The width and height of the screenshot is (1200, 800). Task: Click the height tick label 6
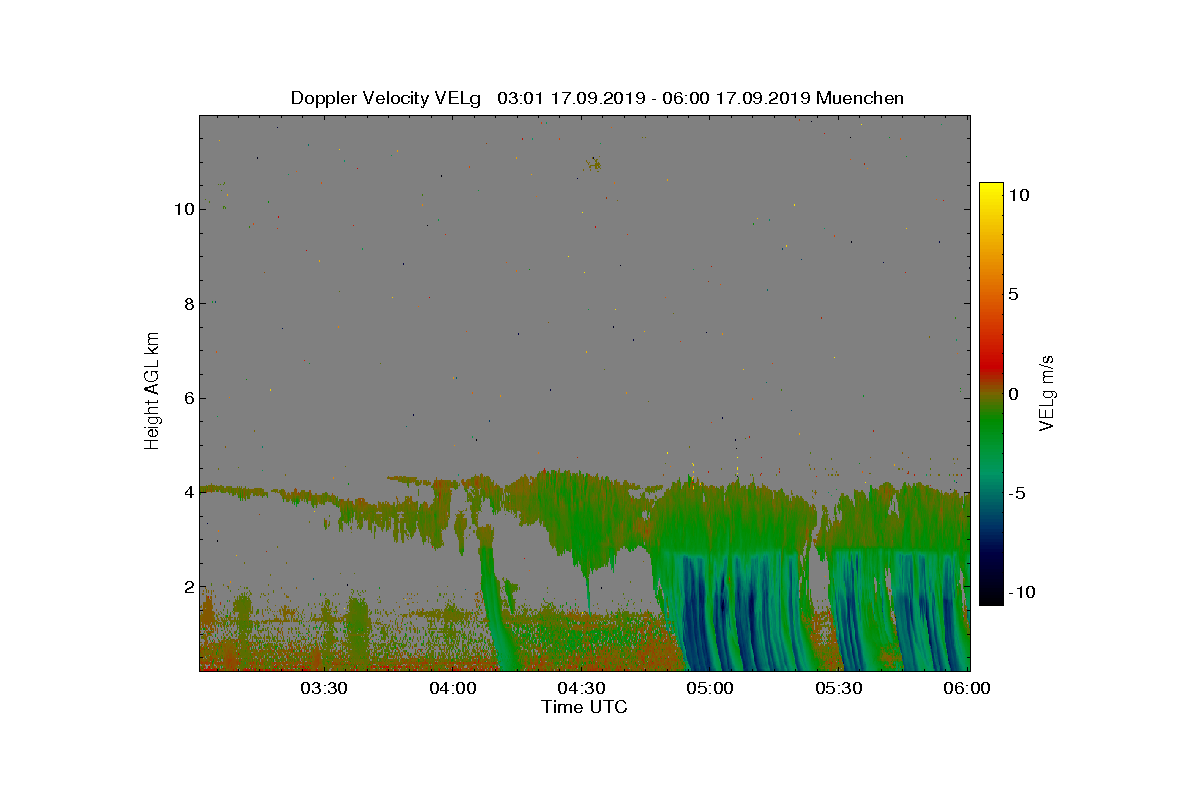click(x=188, y=398)
